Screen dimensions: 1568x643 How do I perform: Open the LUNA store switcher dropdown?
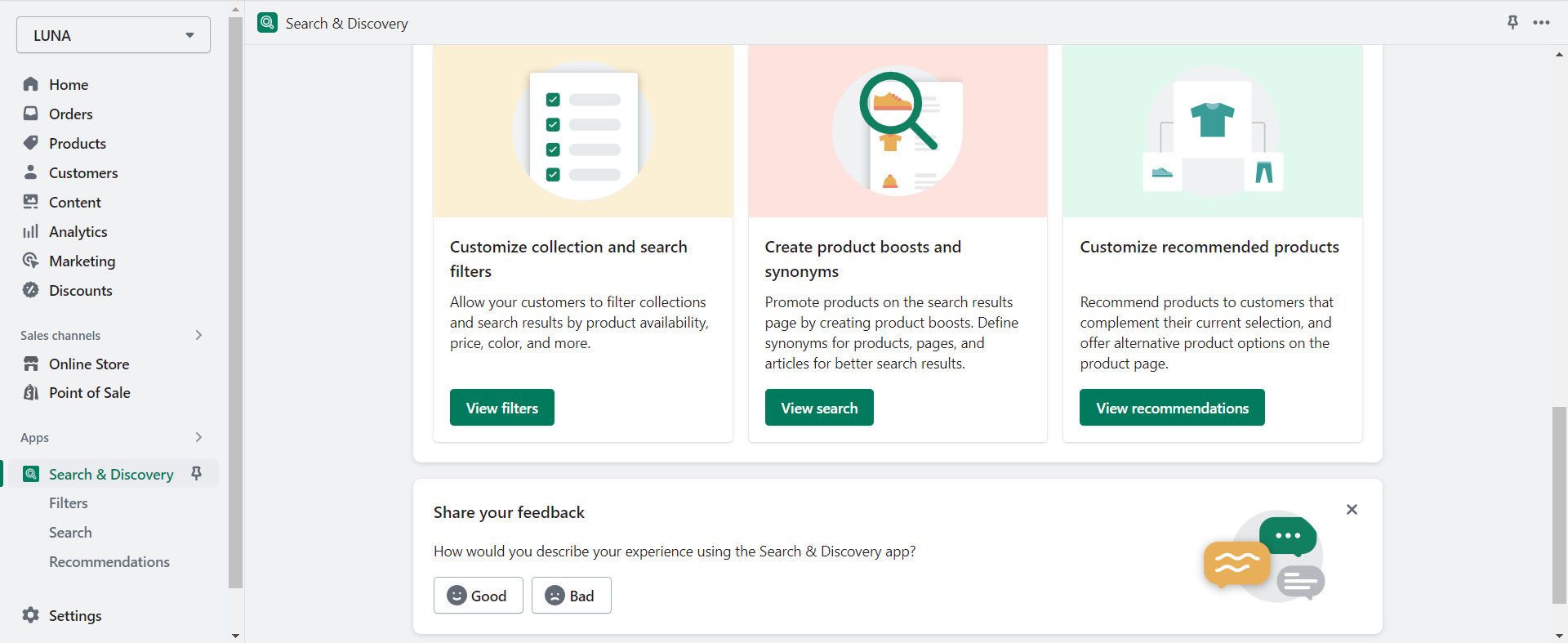[114, 35]
